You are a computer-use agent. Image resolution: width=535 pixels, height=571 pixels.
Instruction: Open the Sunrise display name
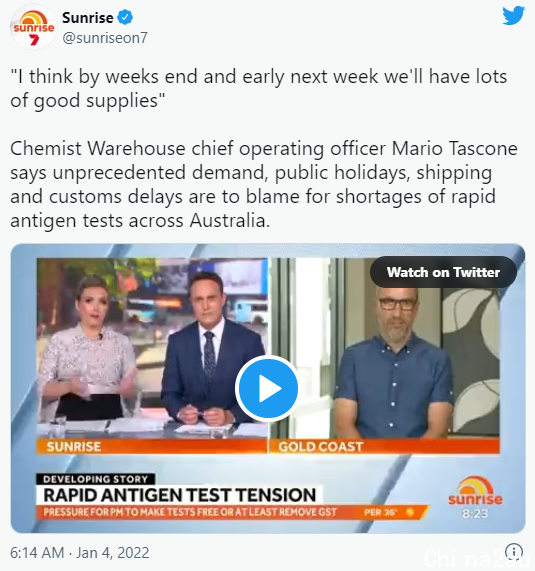87,17
